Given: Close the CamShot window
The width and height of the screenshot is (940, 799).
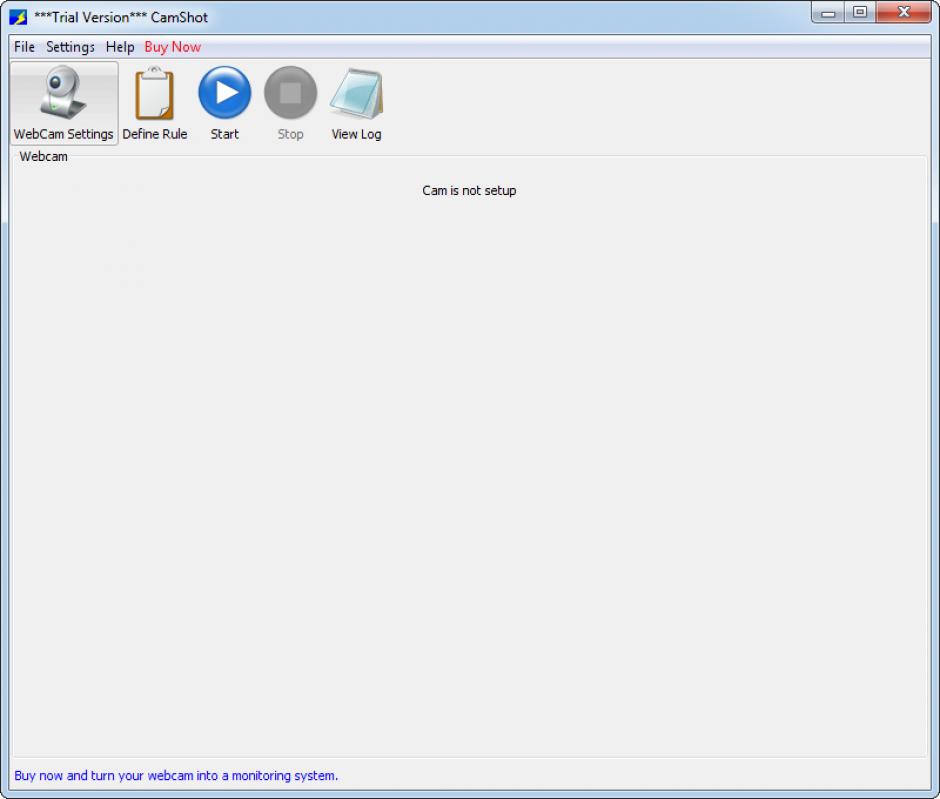Looking at the screenshot, I should pyautogui.click(x=904, y=13).
